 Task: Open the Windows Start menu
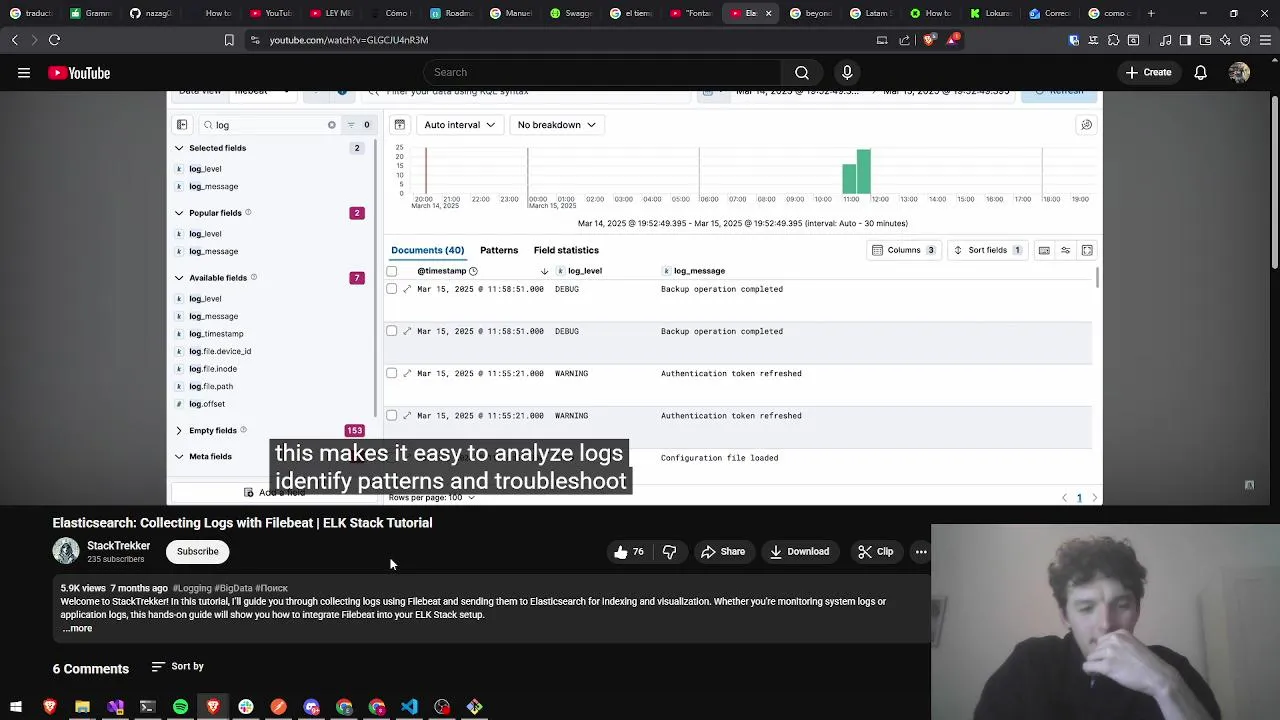coord(16,707)
